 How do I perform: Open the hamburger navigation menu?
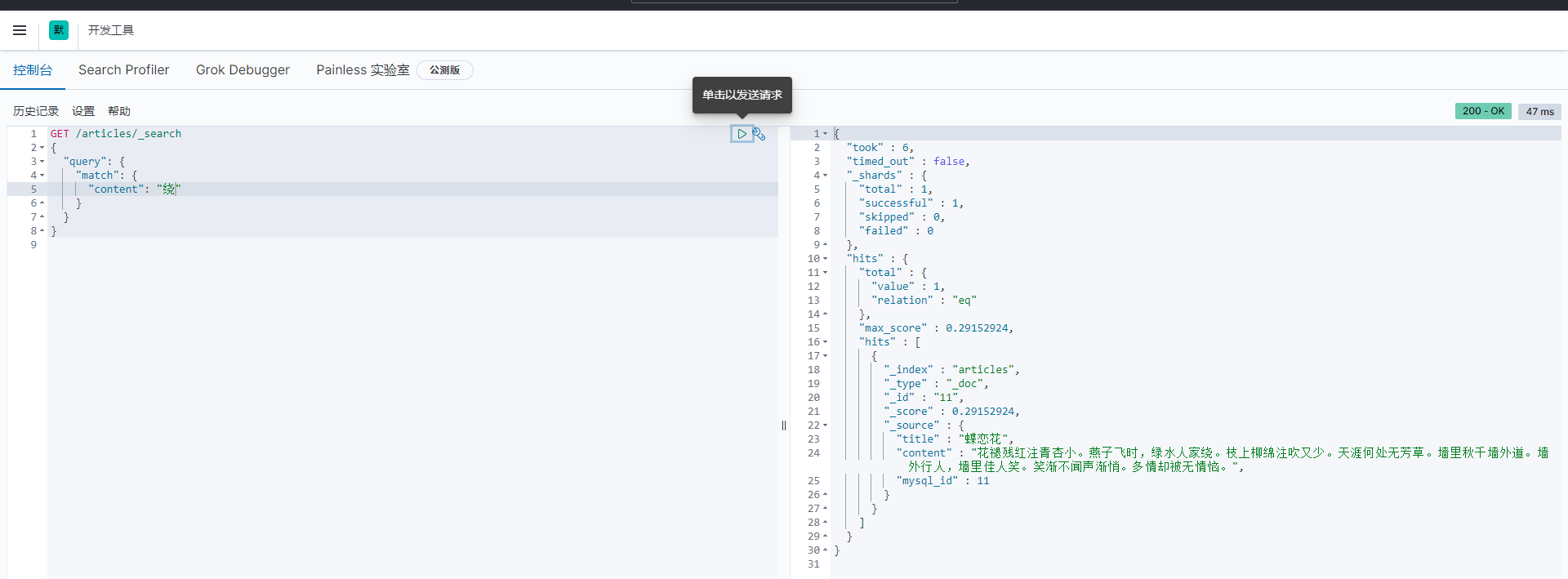click(20, 30)
